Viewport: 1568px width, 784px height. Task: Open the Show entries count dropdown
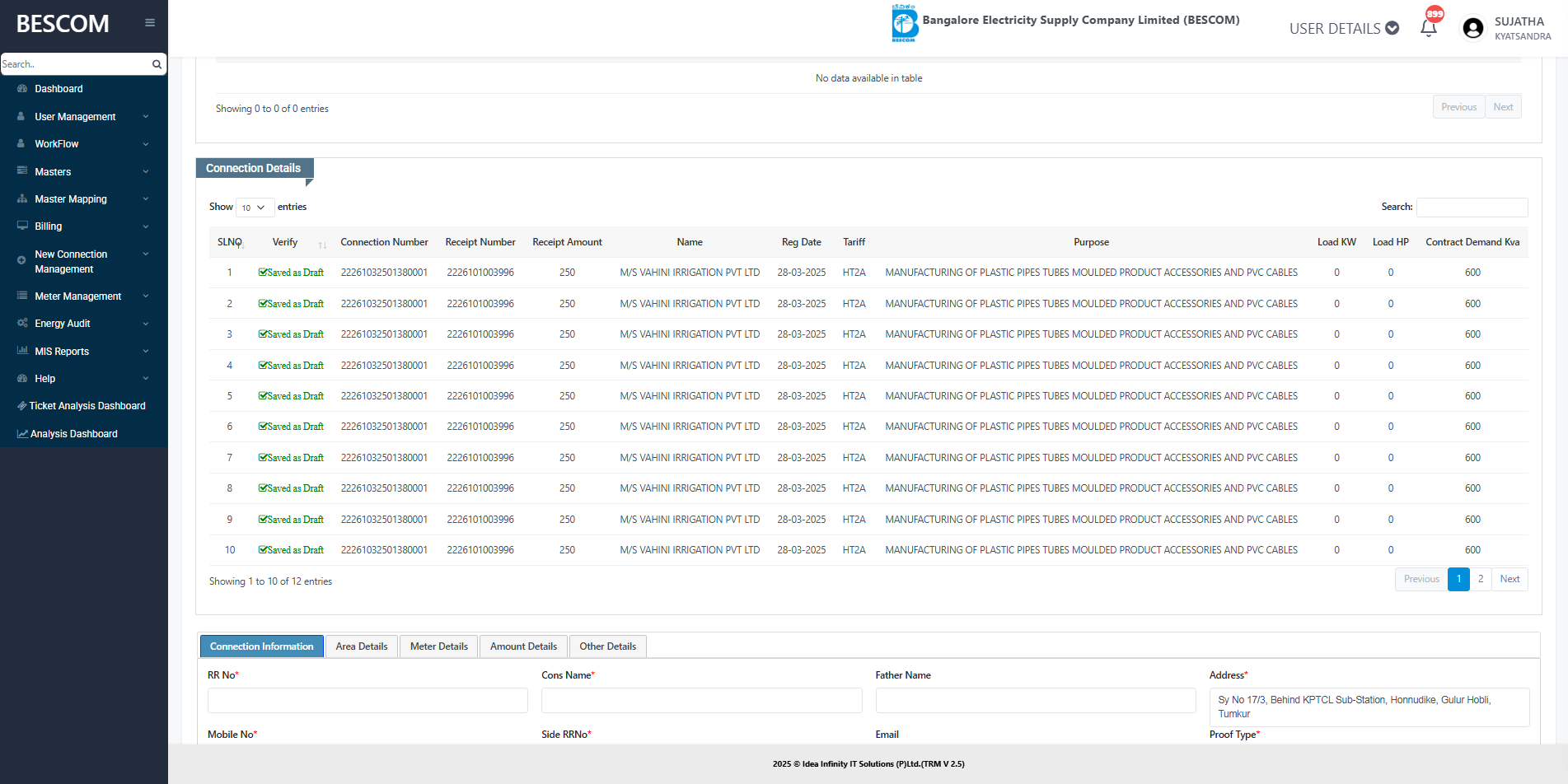[254, 208]
